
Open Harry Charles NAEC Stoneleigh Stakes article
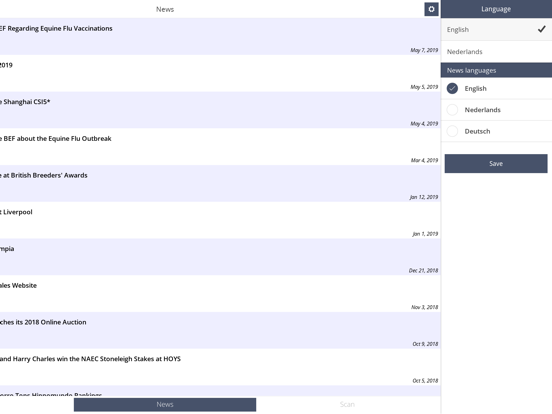point(220,367)
